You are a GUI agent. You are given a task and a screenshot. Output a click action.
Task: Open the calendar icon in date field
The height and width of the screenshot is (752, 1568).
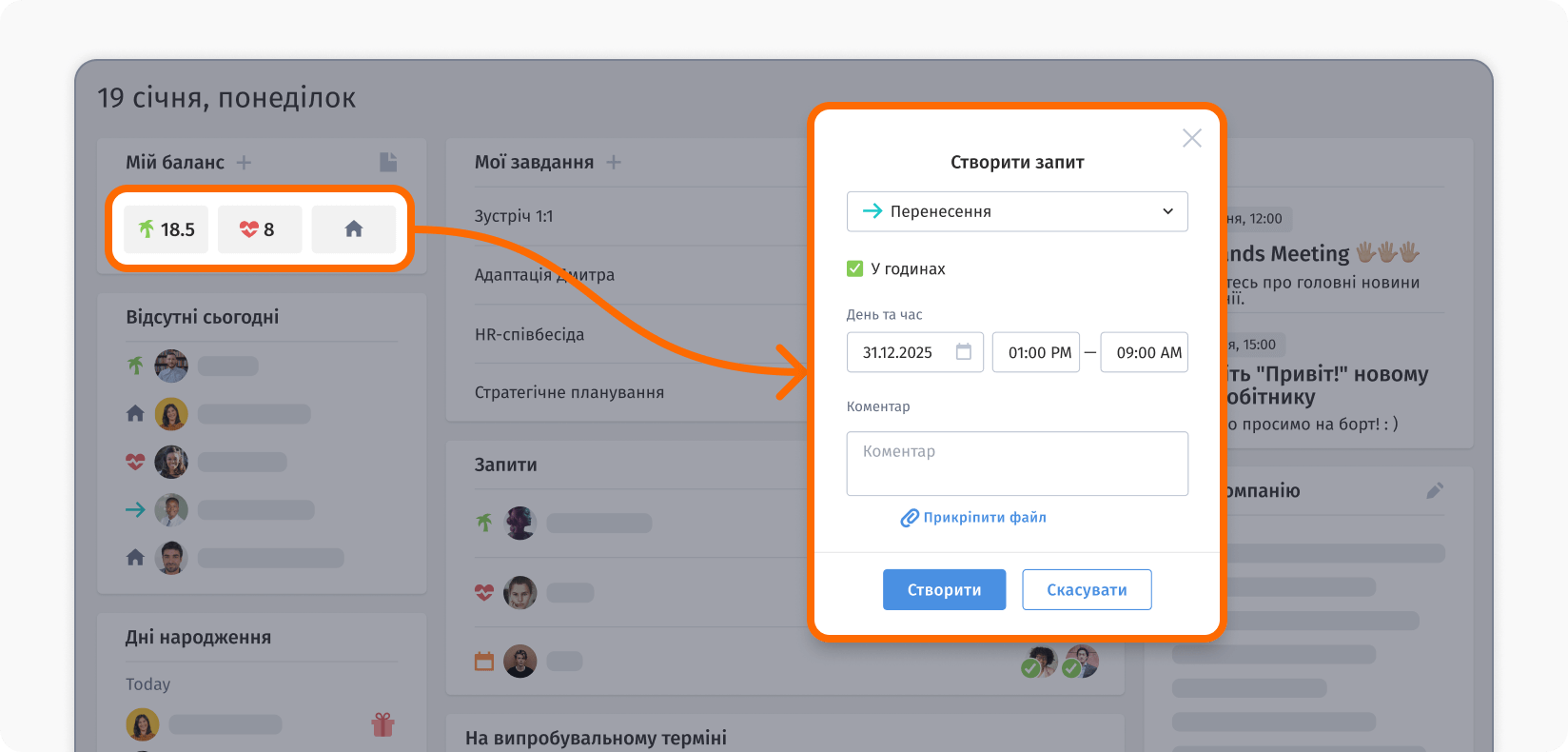click(x=963, y=352)
